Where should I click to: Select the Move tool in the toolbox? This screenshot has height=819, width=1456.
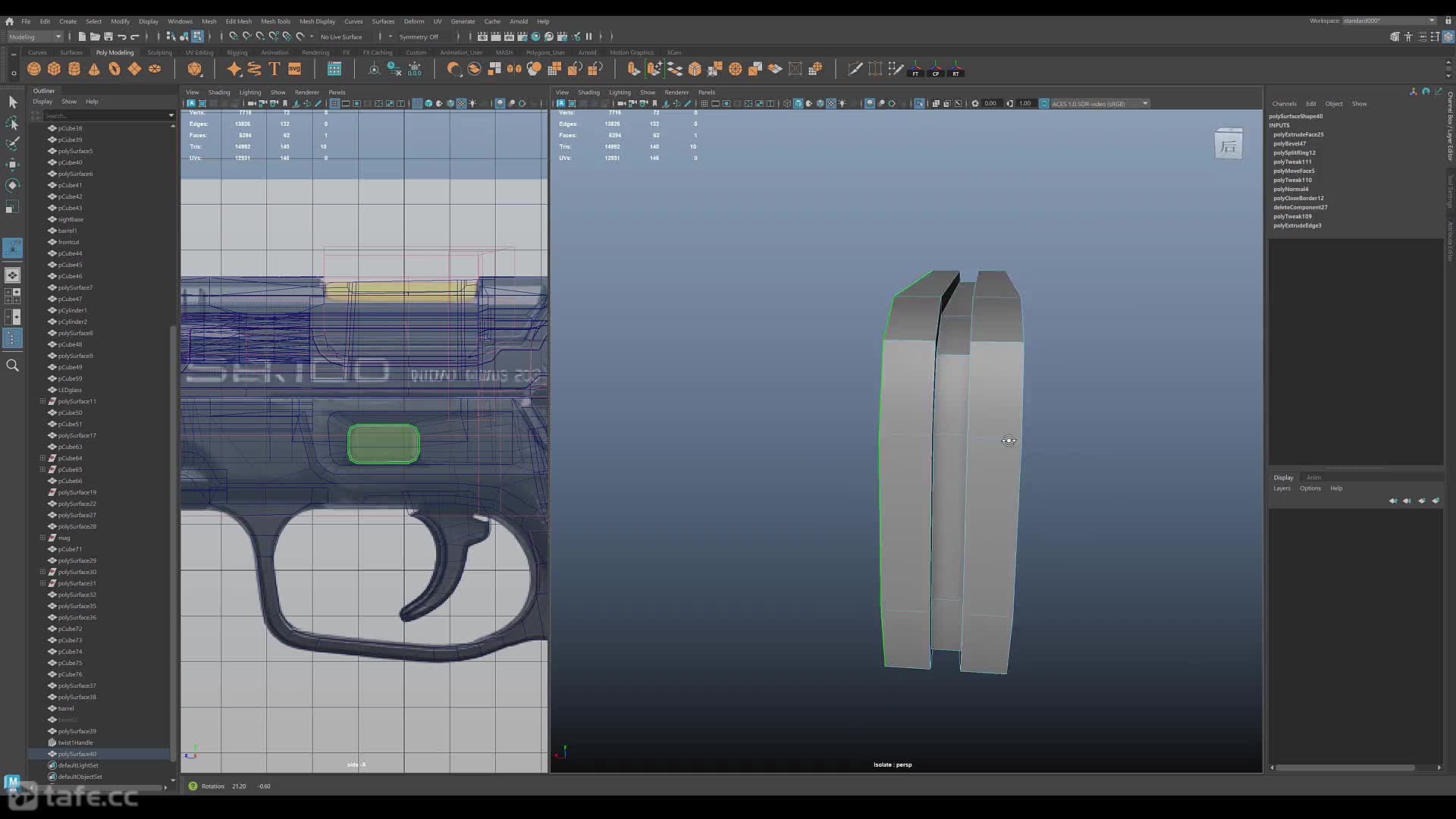pyautogui.click(x=12, y=165)
